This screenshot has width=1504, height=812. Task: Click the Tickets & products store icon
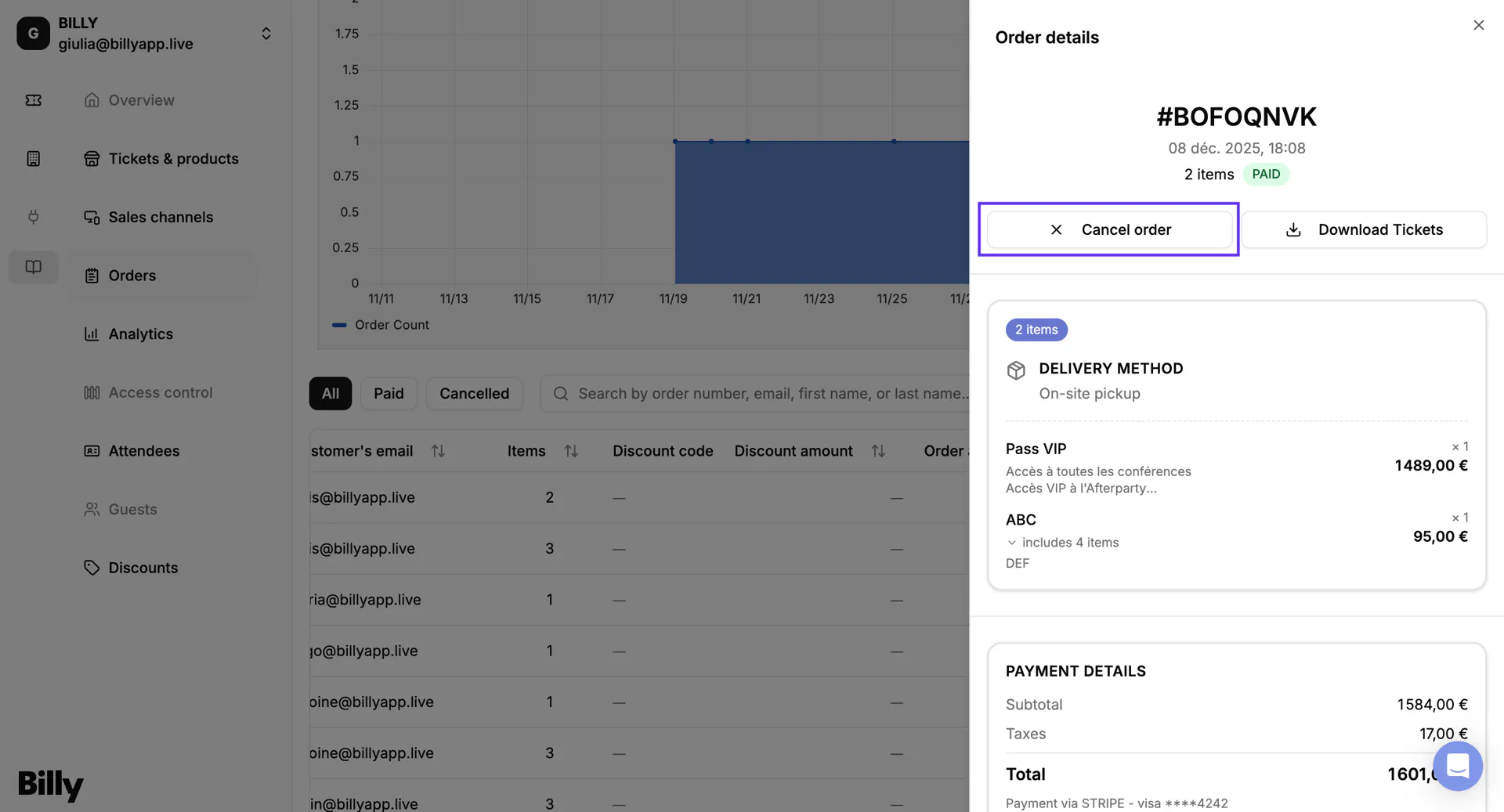click(92, 159)
